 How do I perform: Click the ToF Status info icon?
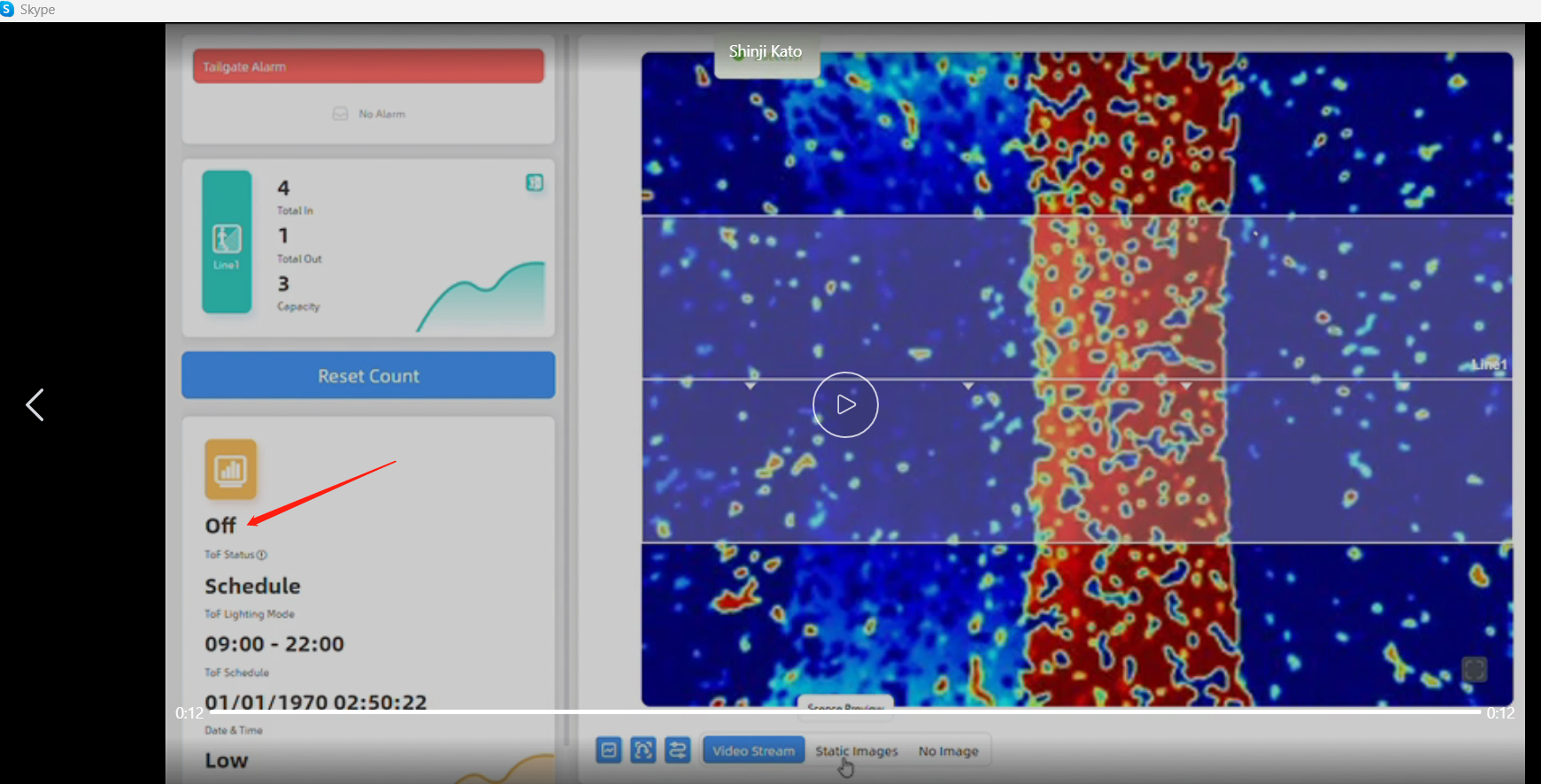(x=262, y=555)
